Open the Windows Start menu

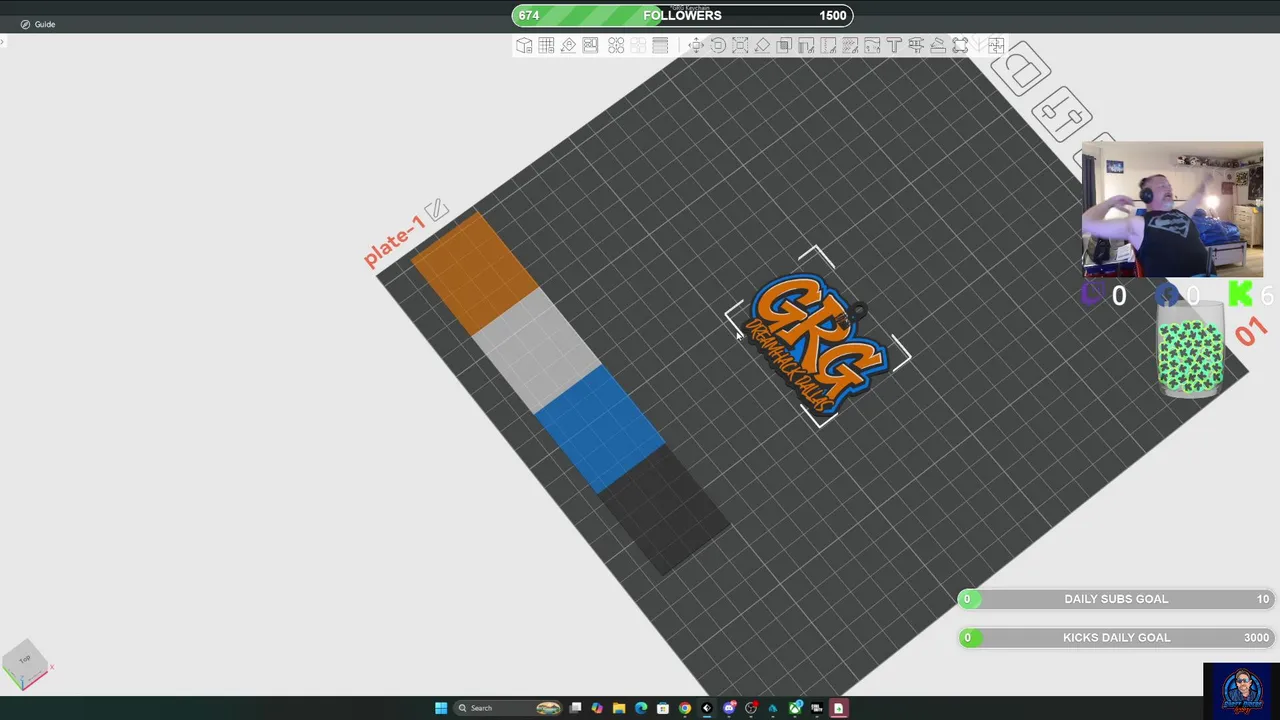pos(441,708)
